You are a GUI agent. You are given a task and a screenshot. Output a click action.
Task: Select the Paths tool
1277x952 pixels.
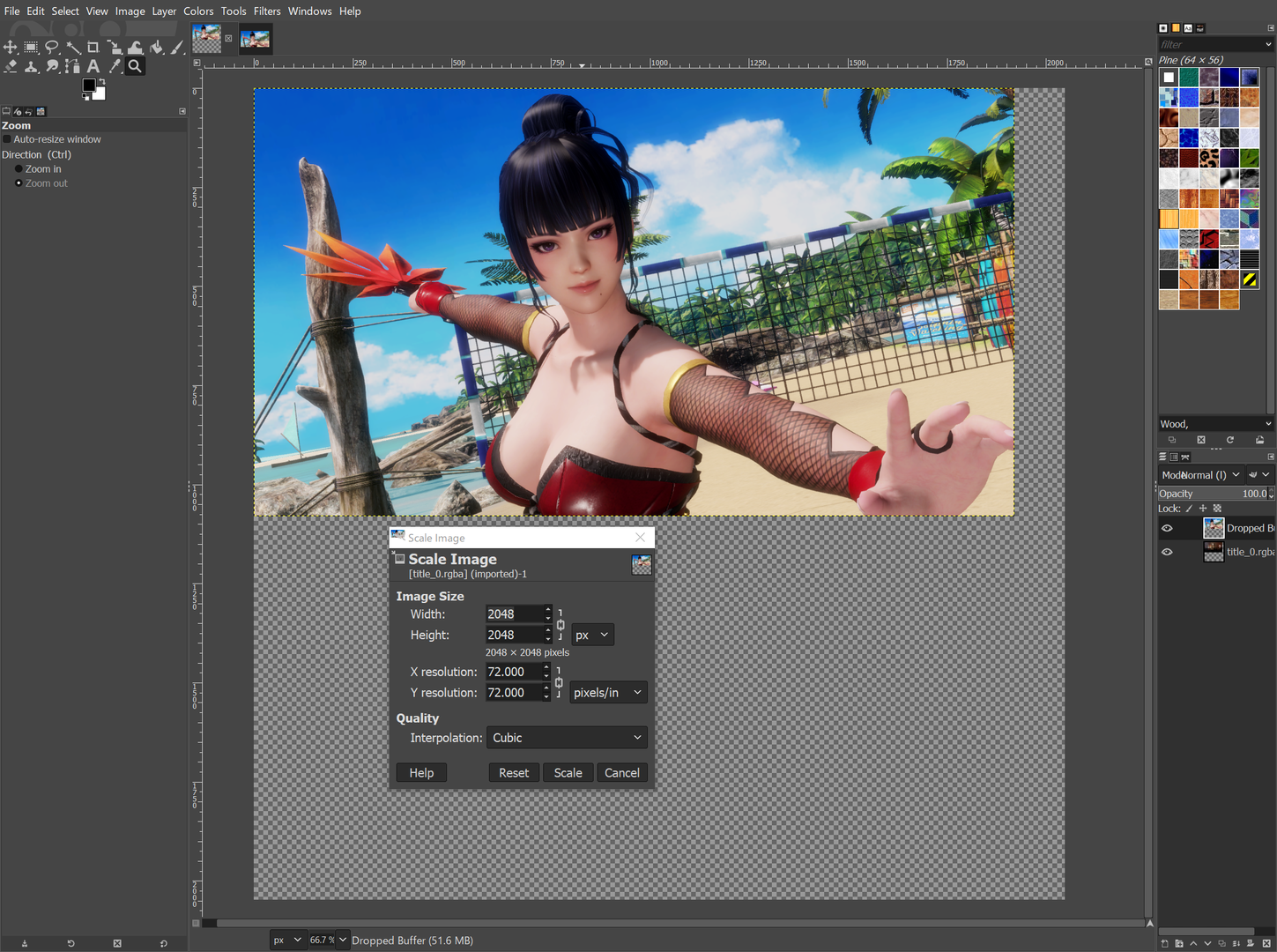[73, 66]
